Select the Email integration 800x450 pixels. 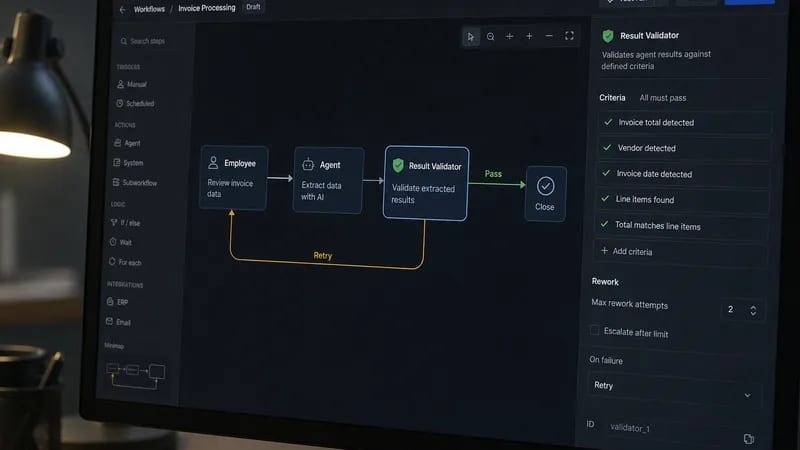120,322
